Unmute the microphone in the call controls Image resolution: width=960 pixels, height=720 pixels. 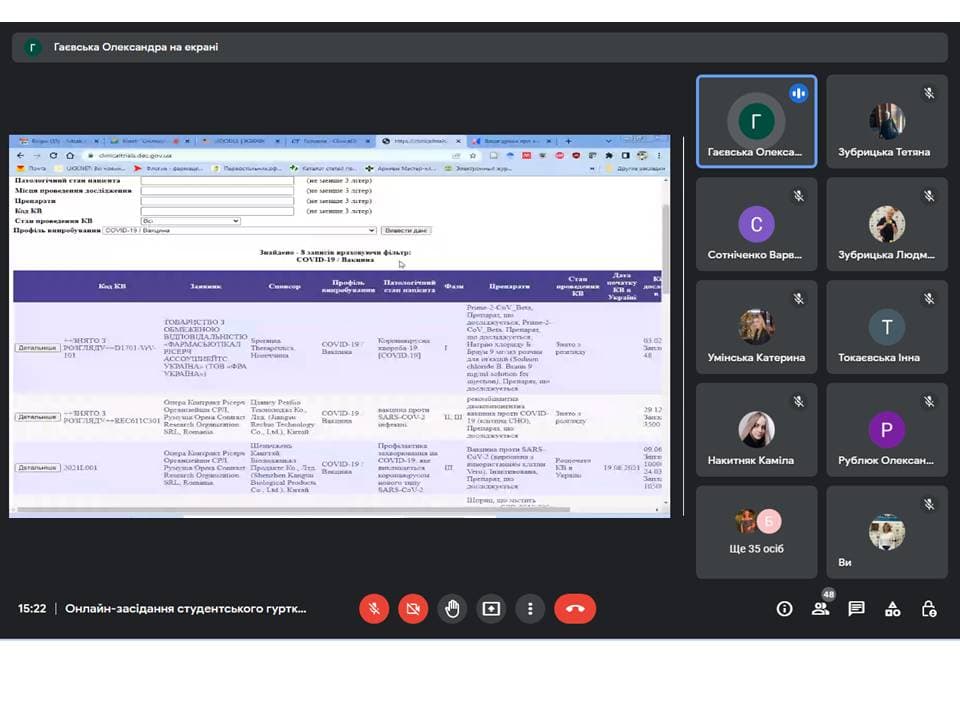point(374,609)
